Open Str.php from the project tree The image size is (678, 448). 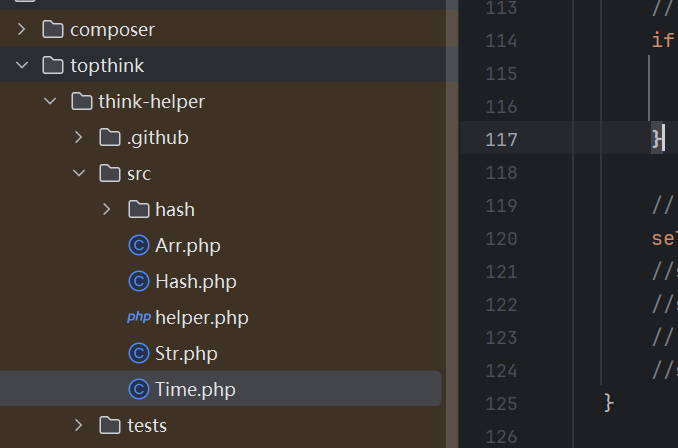point(186,354)
